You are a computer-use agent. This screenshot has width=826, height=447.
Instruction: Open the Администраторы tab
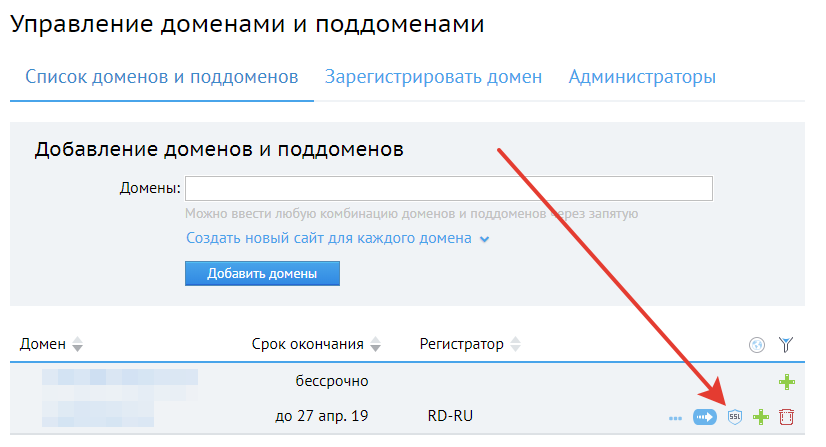(642, 77)
